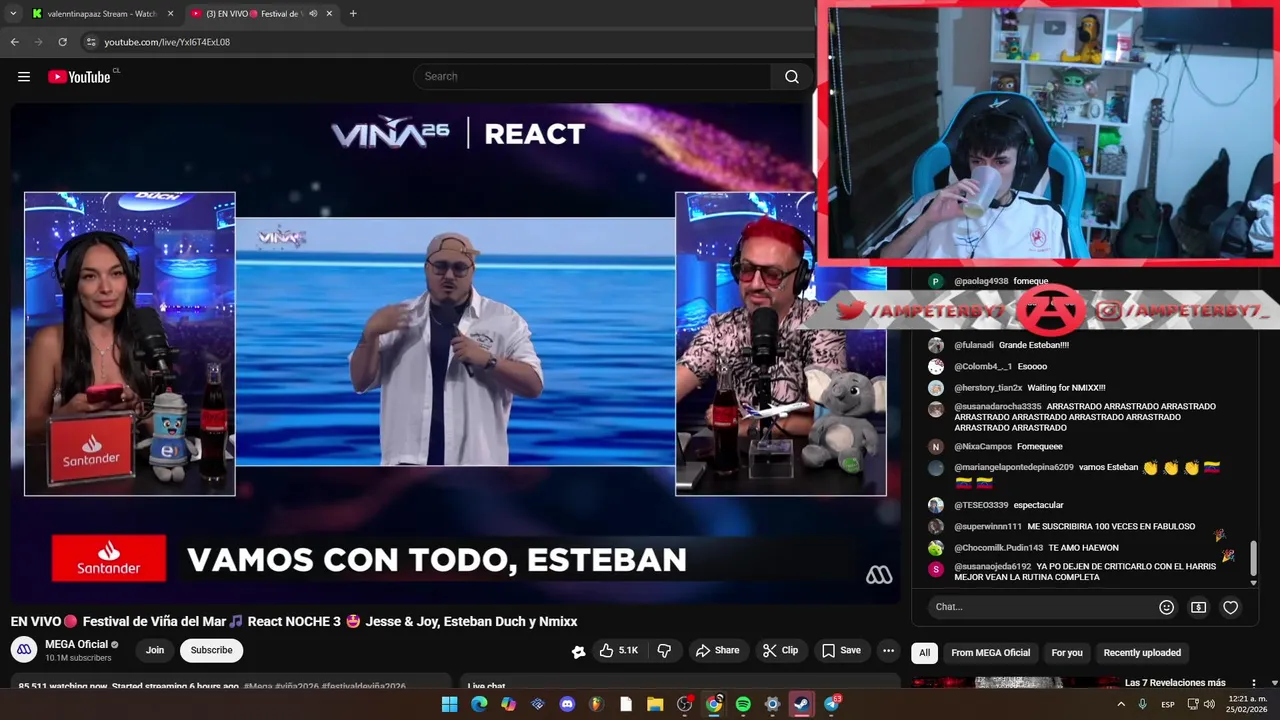The width and height of the screenshot is (1280, 720).
Task: Open the MEGA Oficial channel avatar
Action: point(24,650)
